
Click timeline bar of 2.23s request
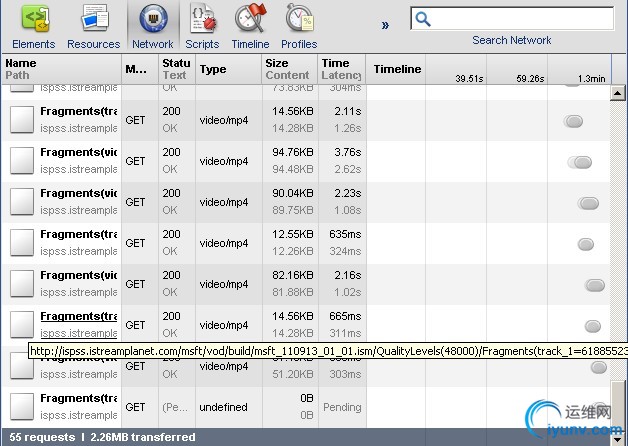point(588,203)
